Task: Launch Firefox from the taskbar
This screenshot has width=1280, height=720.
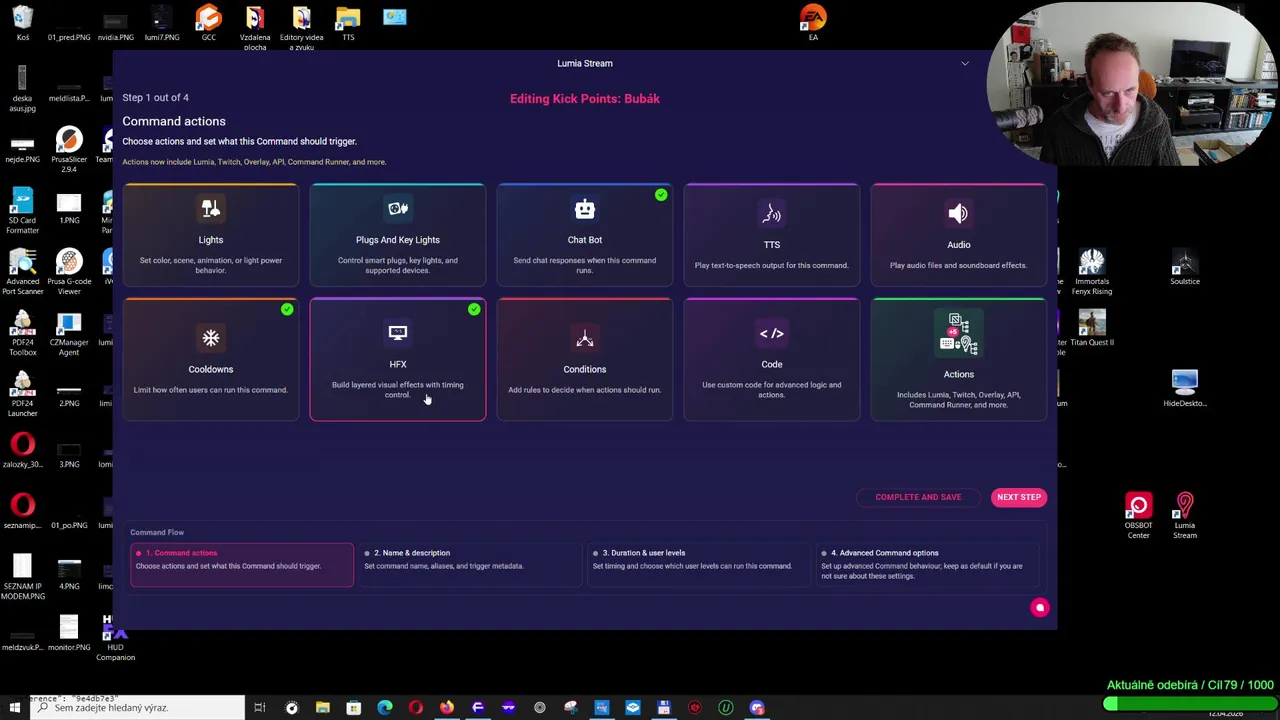Action: click(446, 708)
